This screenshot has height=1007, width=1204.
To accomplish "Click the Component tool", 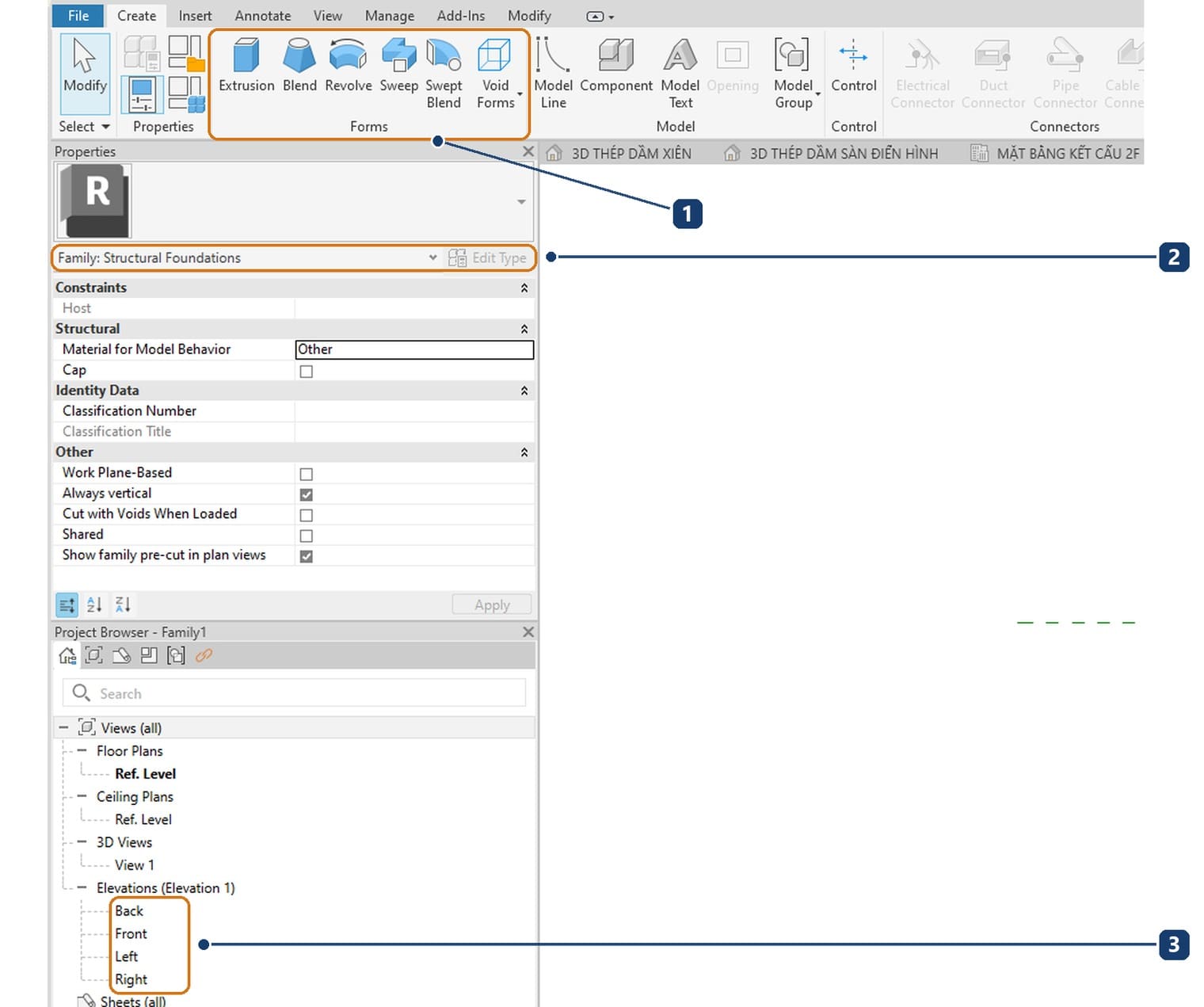I will tap(615, 67).
